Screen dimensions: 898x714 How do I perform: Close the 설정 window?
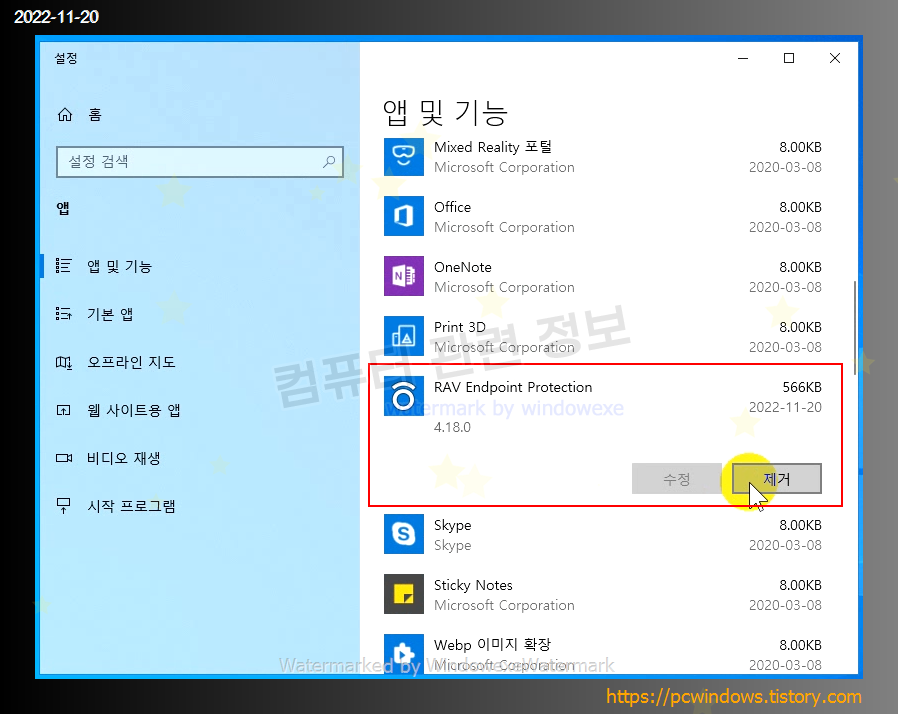[x=835, y=58]
